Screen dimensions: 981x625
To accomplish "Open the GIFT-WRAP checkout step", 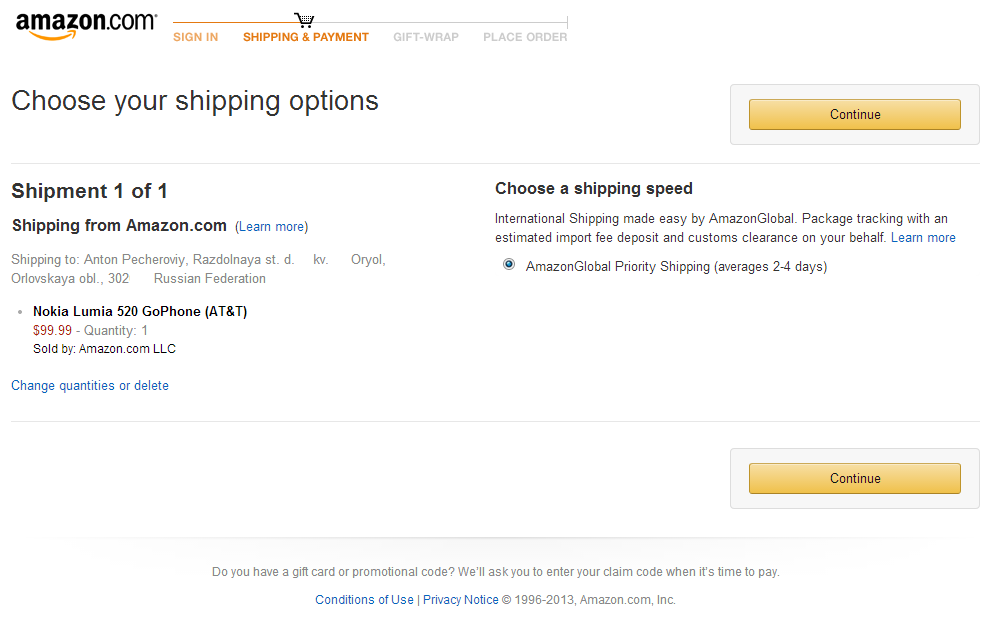I will [426, 37].
